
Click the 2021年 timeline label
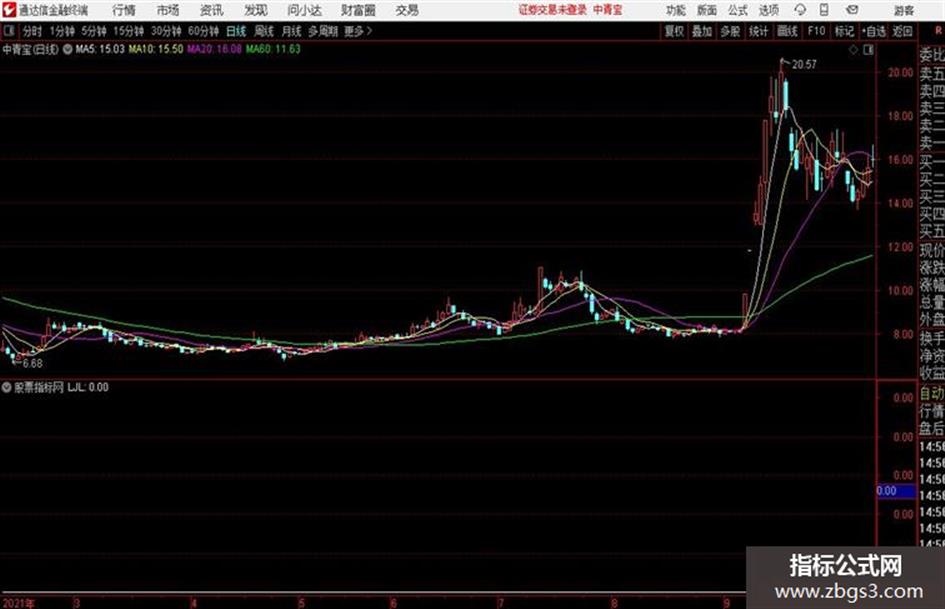tap(19, 603)
